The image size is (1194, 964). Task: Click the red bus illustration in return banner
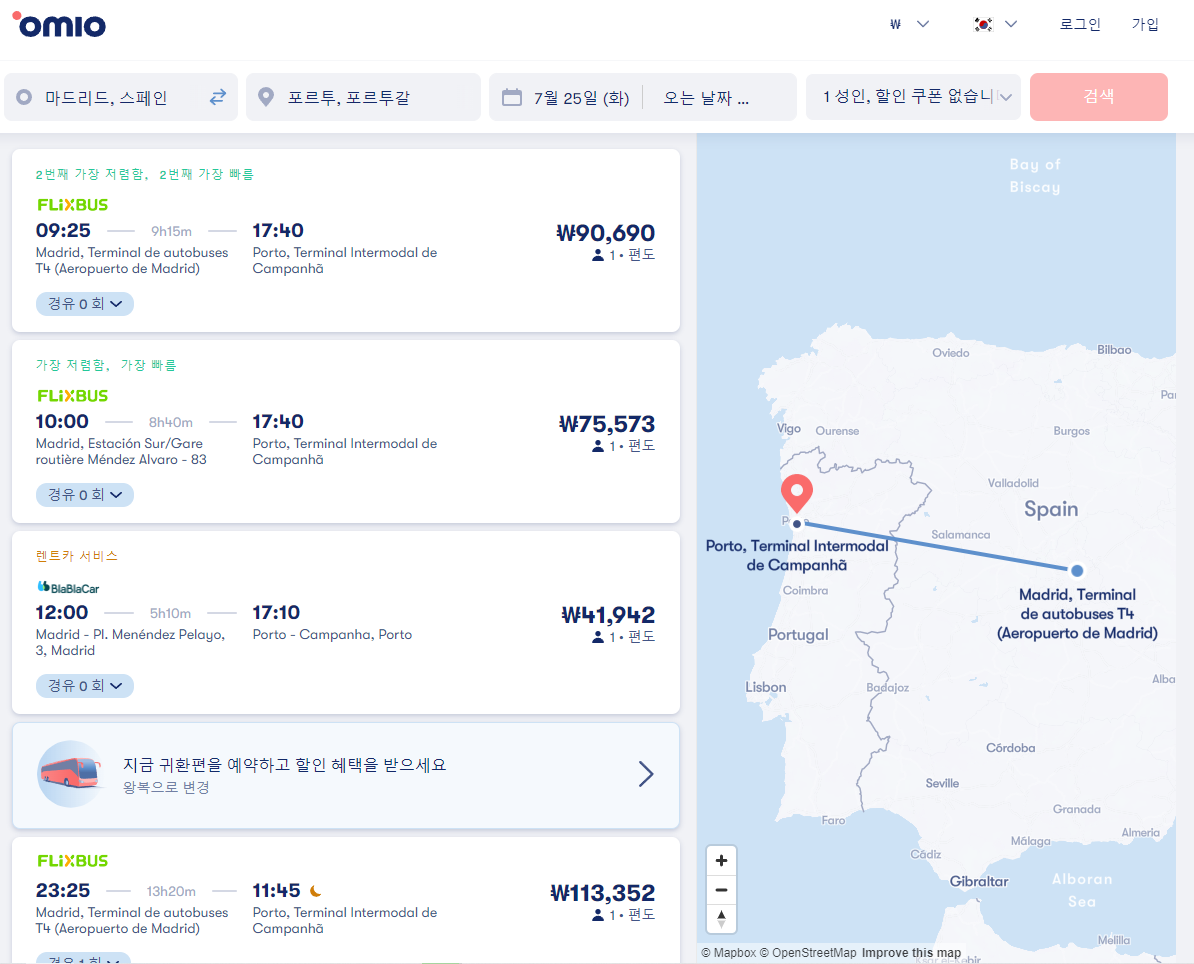(70, 774)
